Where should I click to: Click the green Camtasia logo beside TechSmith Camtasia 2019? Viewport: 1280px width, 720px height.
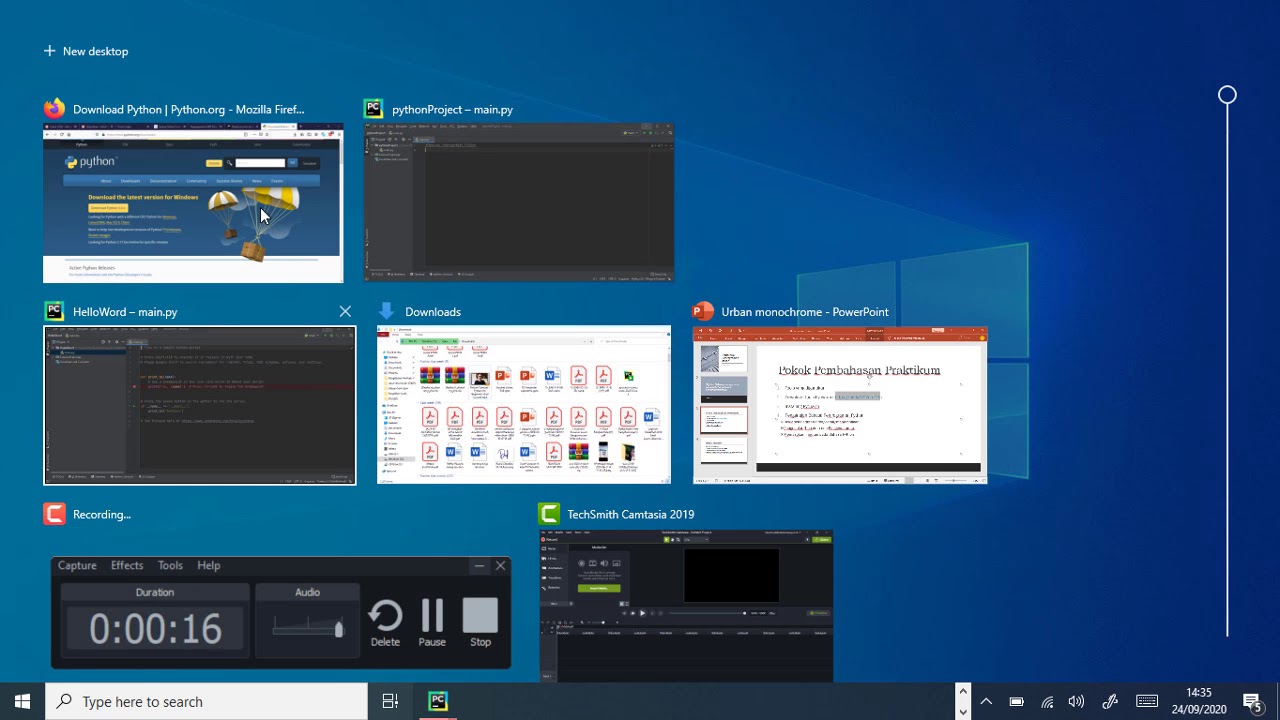(548, 514)
